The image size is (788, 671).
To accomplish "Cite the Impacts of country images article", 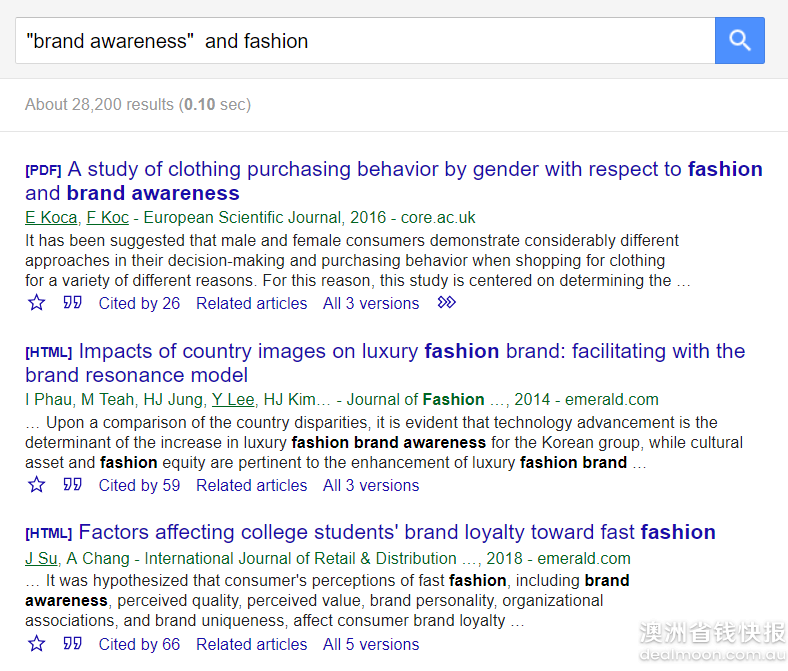I will click(72, 485).
